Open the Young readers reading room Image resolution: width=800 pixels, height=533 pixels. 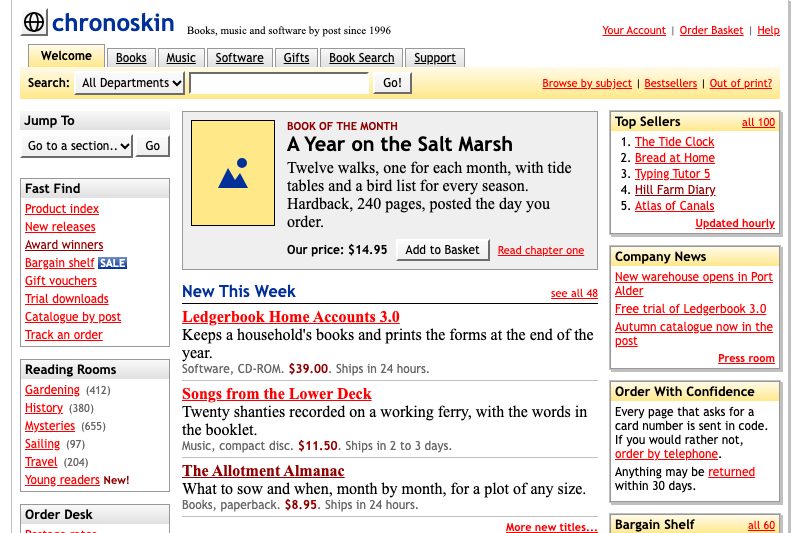(x=62, y=480)
